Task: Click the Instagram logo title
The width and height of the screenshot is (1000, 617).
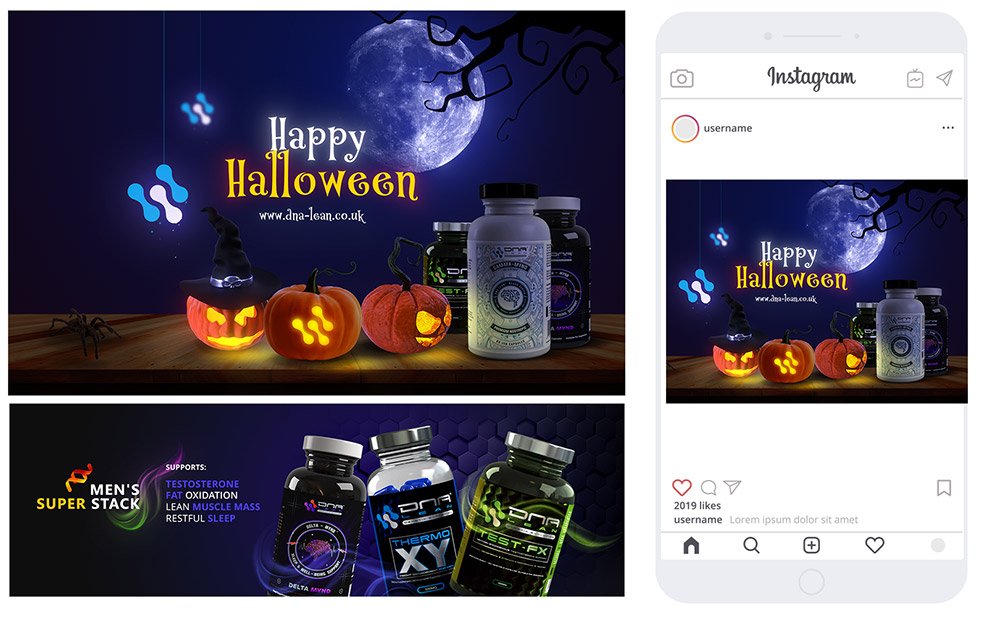Action: [x=811, y=77]
